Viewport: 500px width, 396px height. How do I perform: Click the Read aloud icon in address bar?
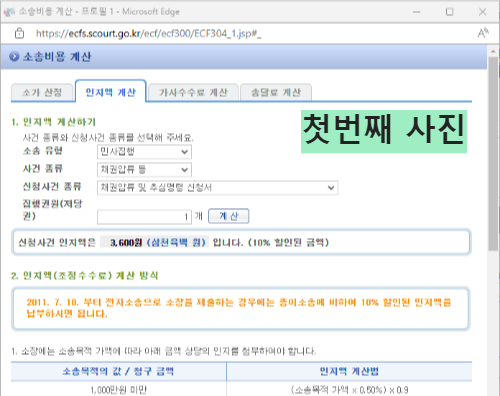click(483, 33)
